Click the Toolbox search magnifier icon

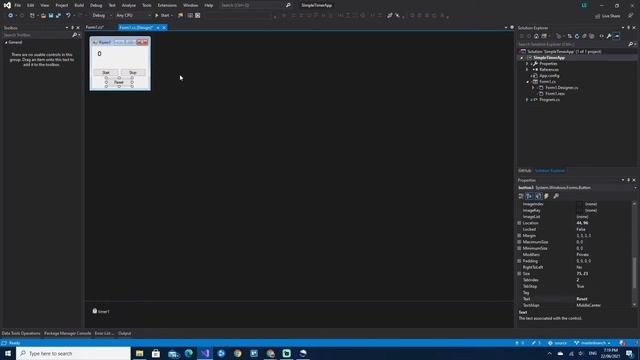[75, 35]
